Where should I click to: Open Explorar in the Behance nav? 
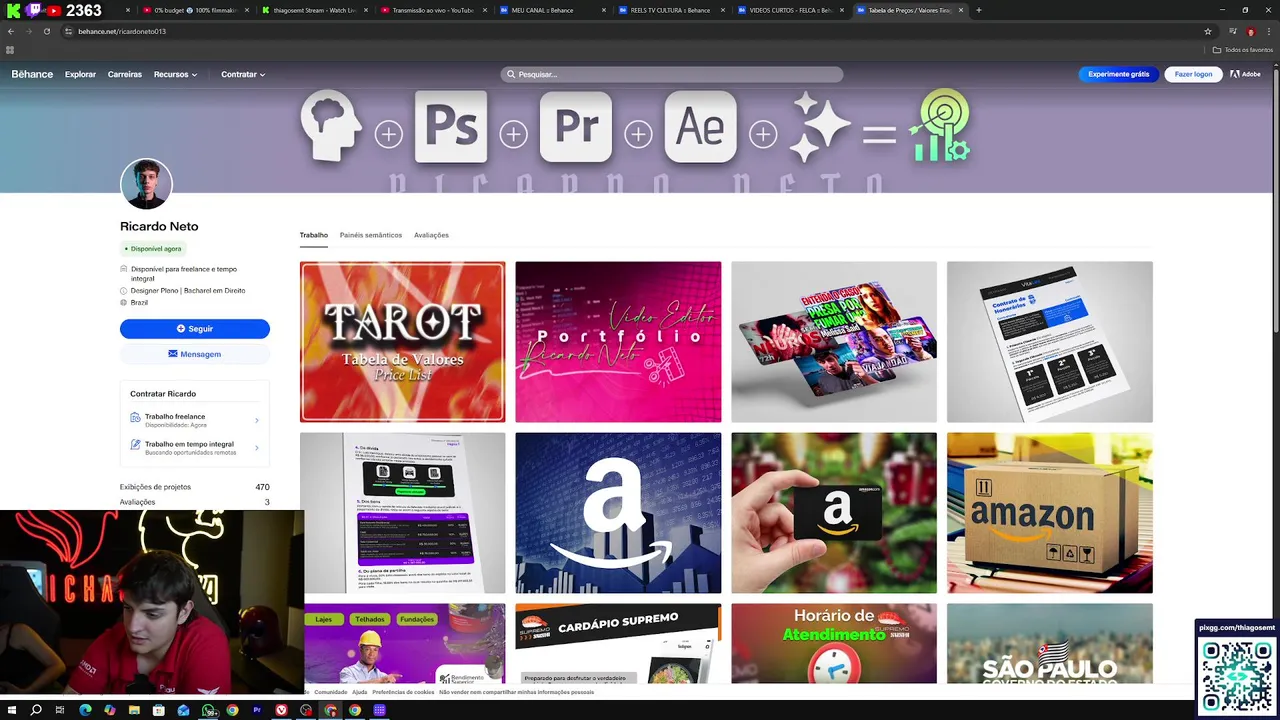(x=80, y=74)
